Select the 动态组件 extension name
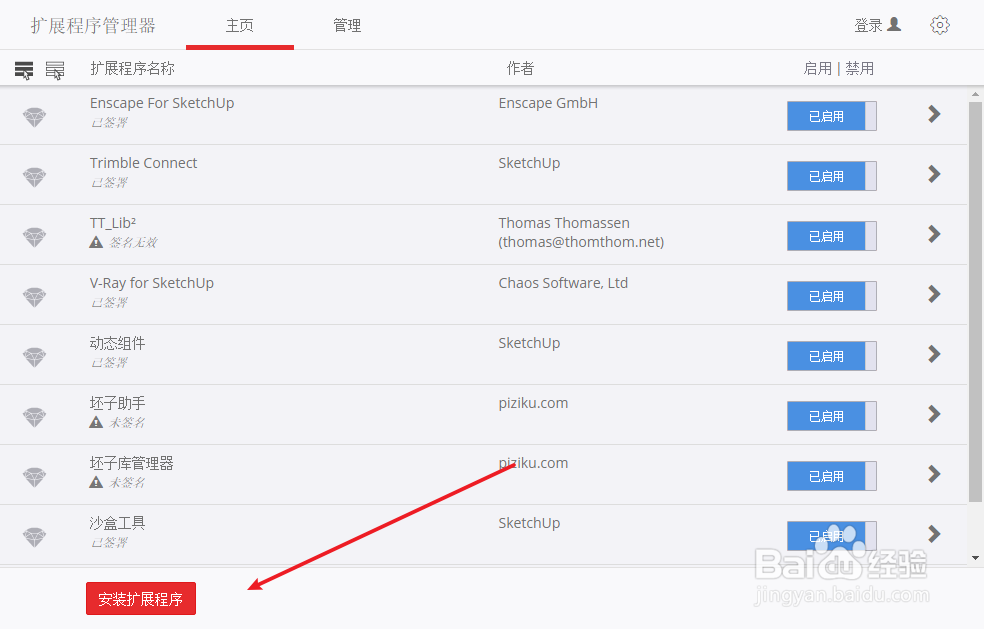Image resolution: width=984 pixels, height=629 pixels. click(x=117, y=343)
